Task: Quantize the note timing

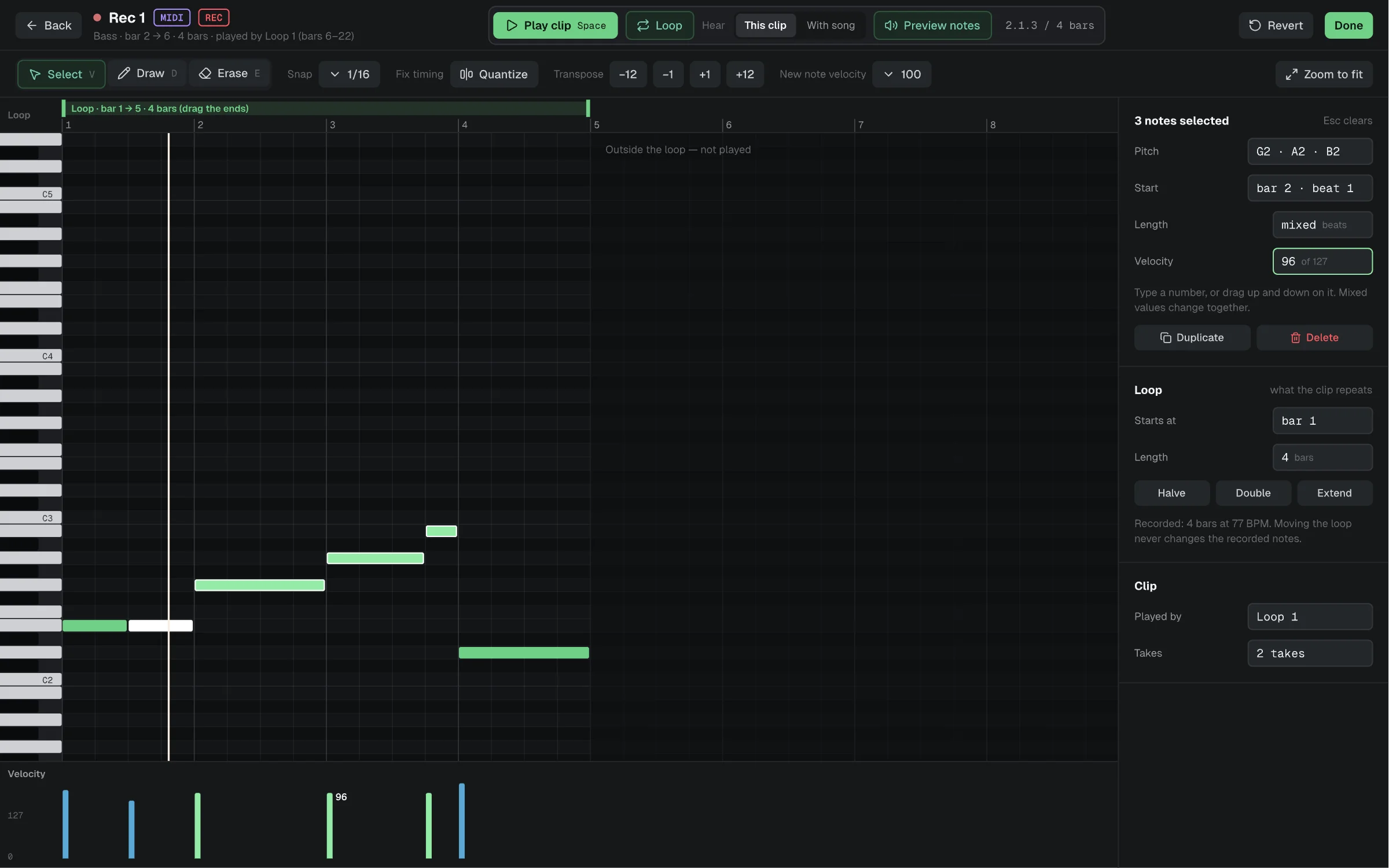Action: (494, 74)
